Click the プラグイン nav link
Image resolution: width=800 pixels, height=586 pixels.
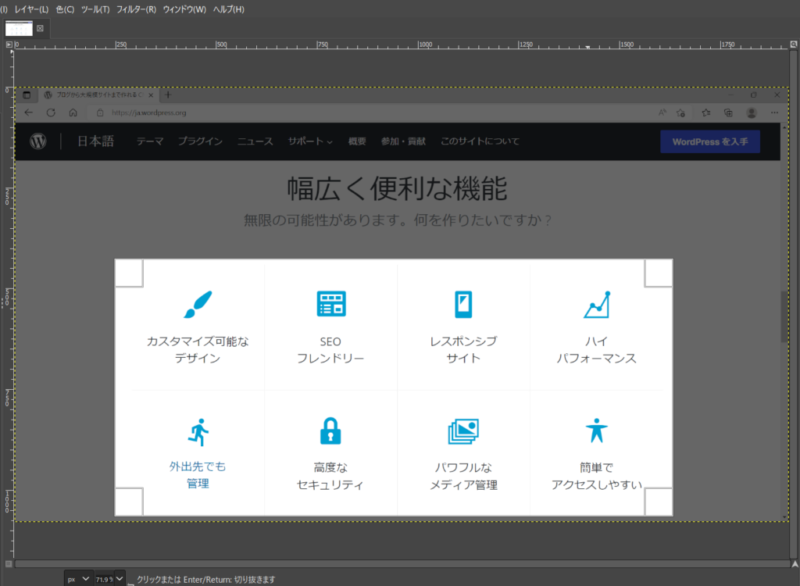click(200, 141)
